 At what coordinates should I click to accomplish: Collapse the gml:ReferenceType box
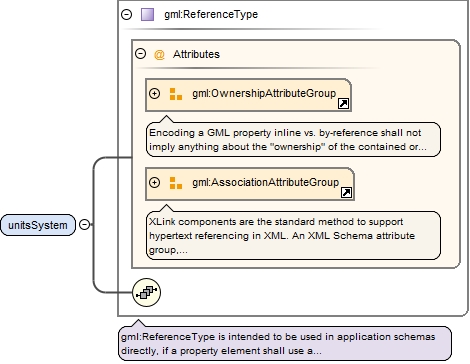point(127,14)
